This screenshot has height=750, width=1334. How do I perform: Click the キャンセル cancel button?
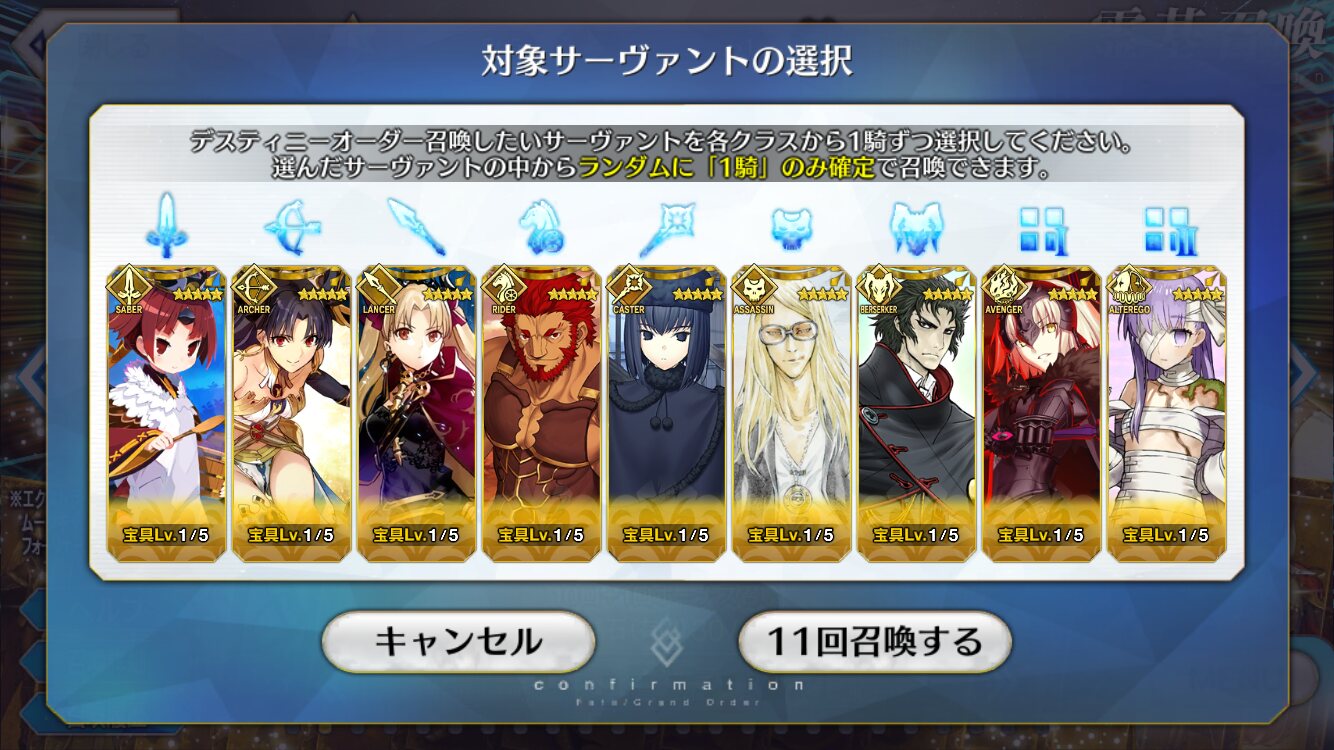(x=458, y=641)
